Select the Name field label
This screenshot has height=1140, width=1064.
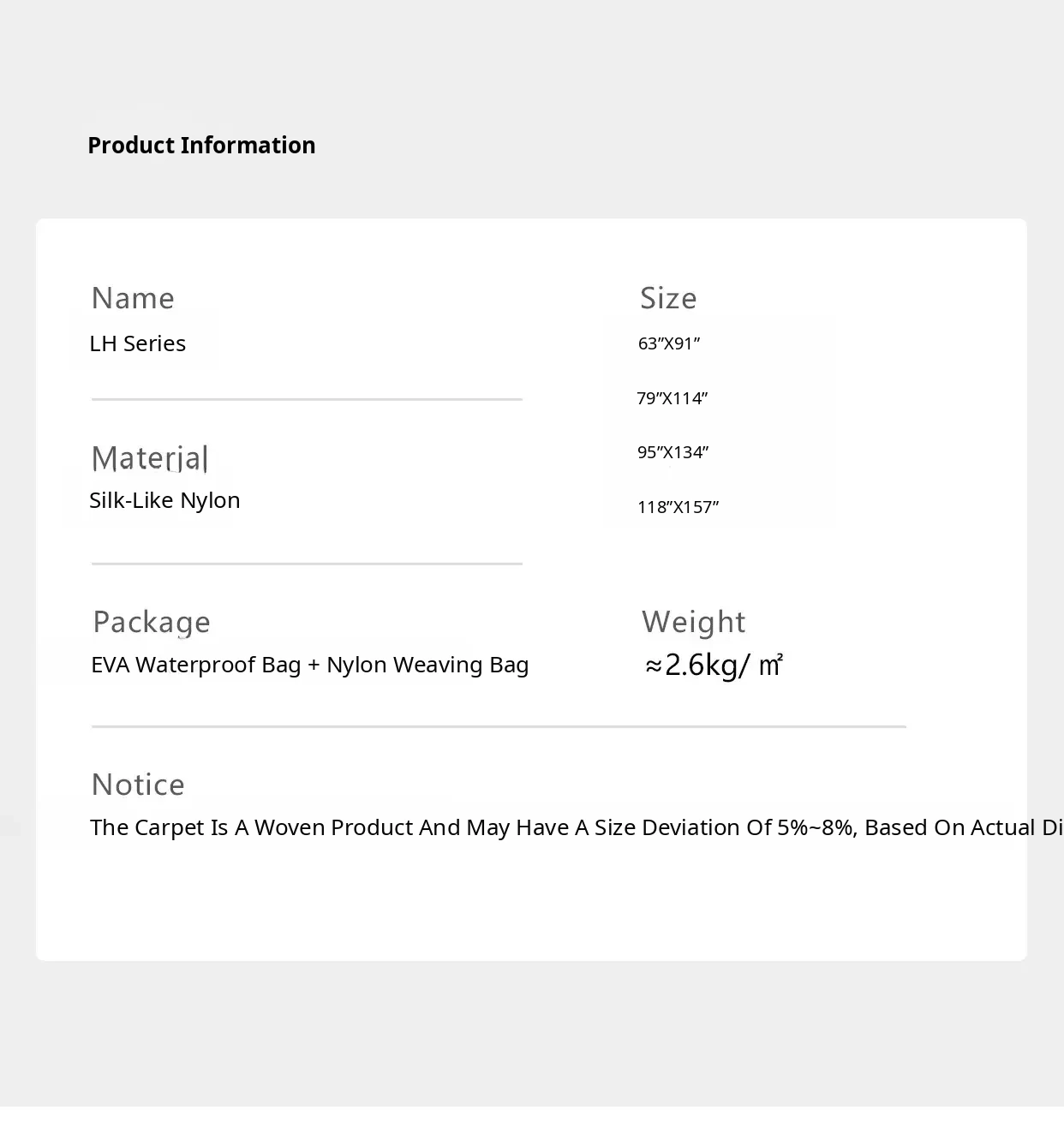(133, 298)
